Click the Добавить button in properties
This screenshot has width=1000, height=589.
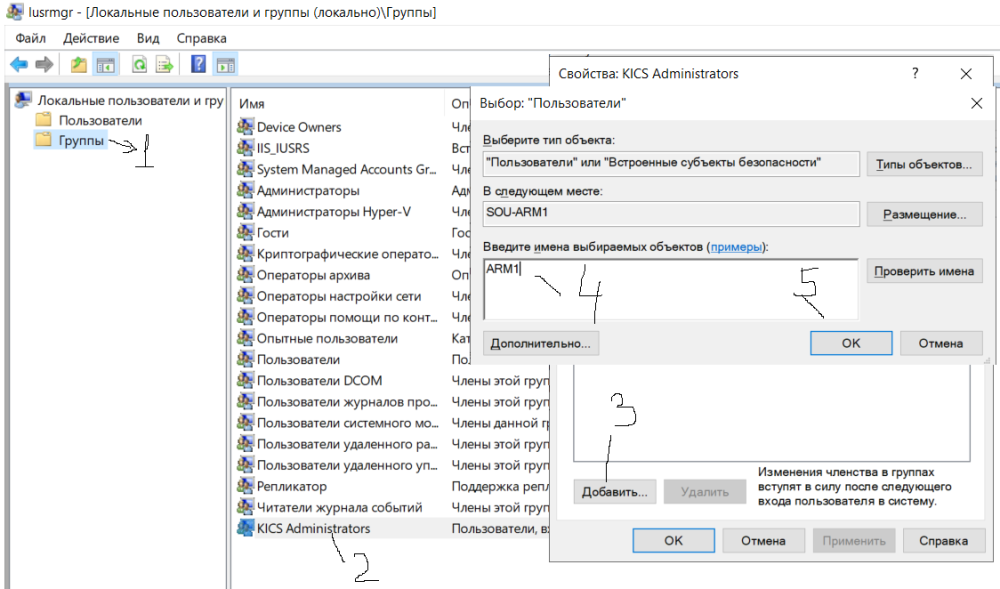point(615,492)
